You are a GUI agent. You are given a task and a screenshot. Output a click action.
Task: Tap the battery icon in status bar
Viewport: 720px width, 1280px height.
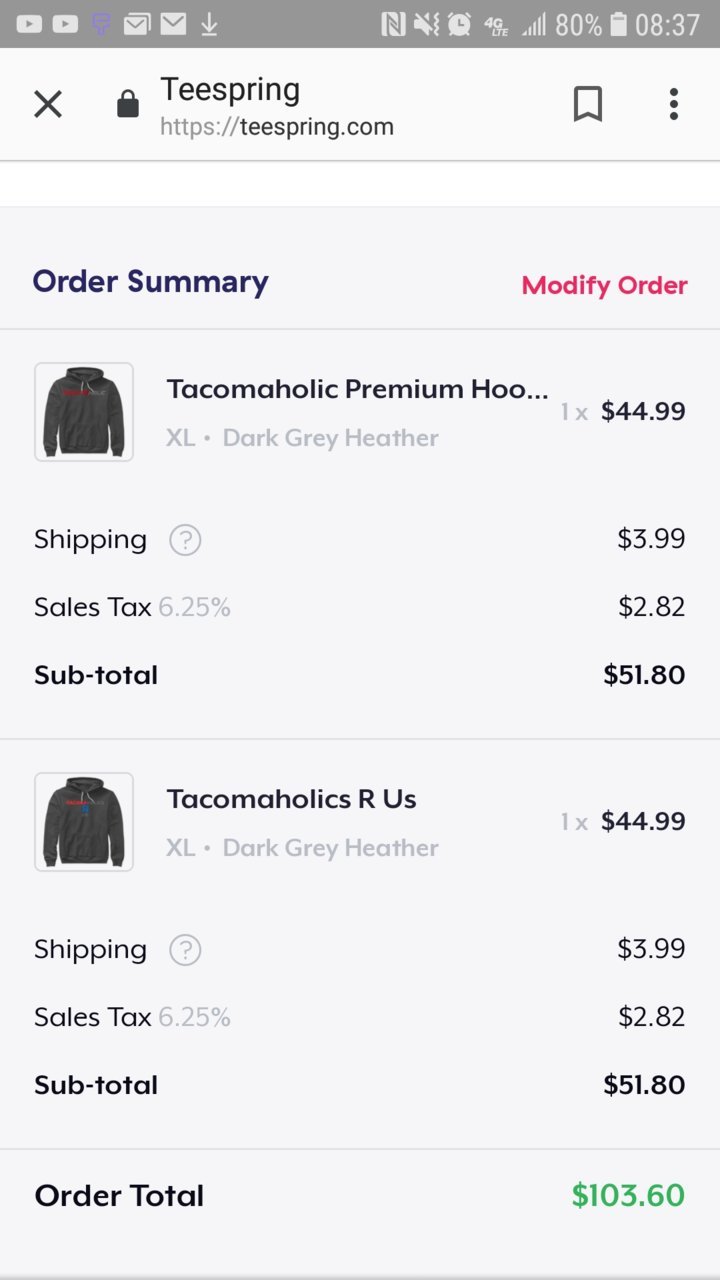coord(619,23)
